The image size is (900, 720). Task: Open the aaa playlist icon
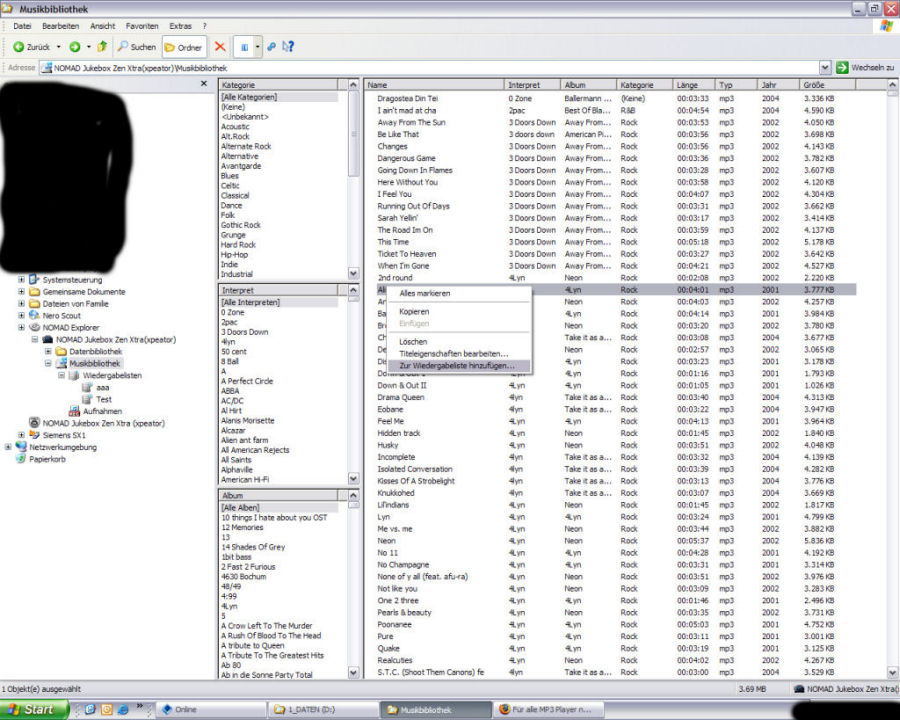click(x=87, y=388)
